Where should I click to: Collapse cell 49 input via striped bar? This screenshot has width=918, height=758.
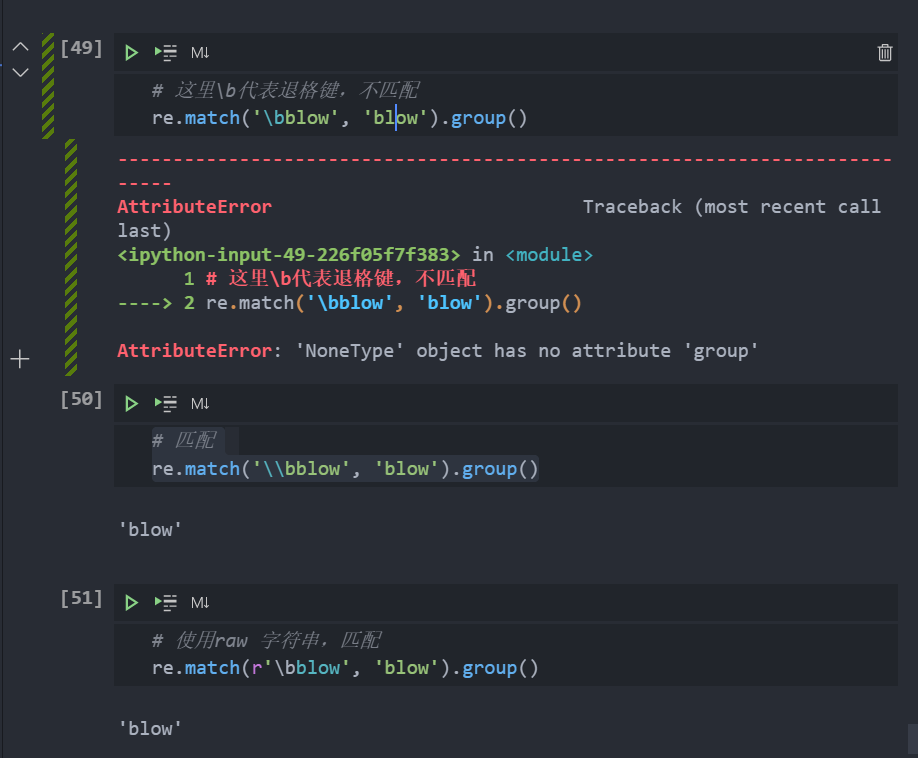click(x=48, y=85)
